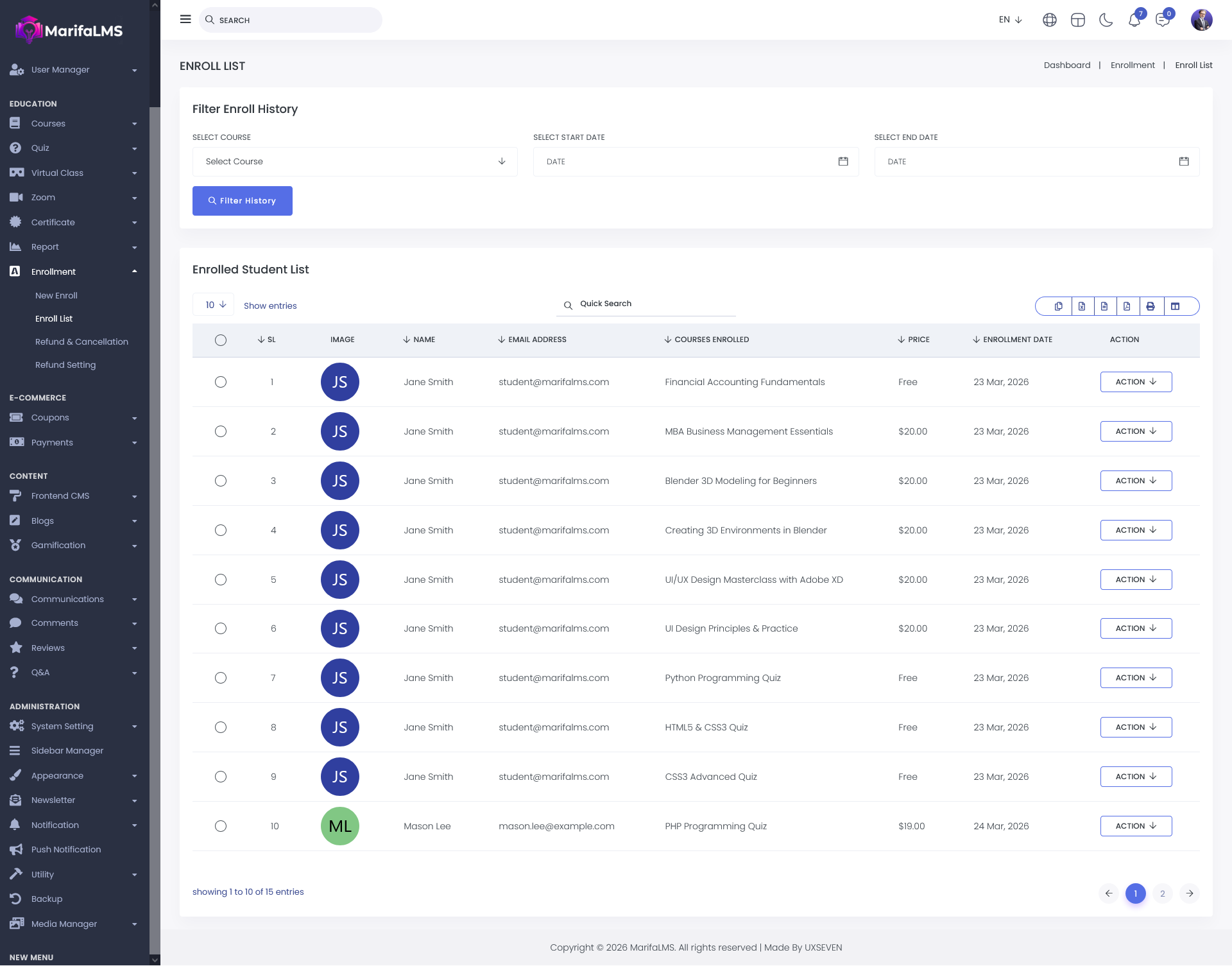Click the hamburger menu icon
1232x966 pixels.
point(185,19)
